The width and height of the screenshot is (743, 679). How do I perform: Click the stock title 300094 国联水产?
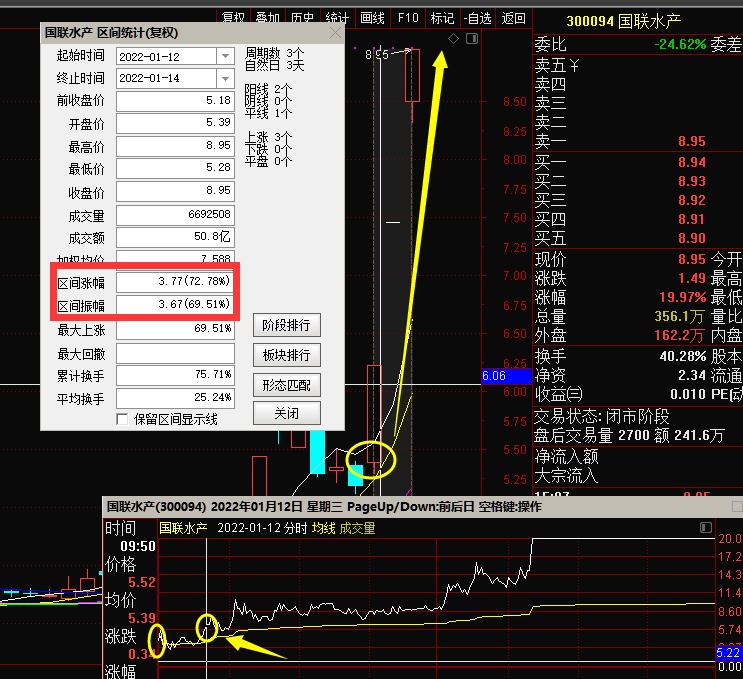(624, 21)
